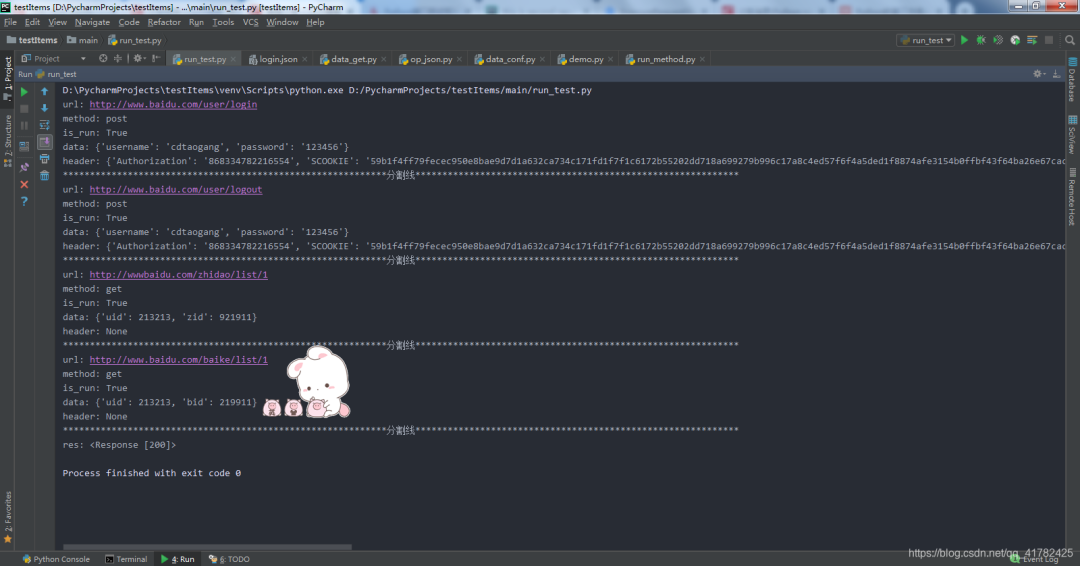Open the Tools menu

(x=223, y=22)
